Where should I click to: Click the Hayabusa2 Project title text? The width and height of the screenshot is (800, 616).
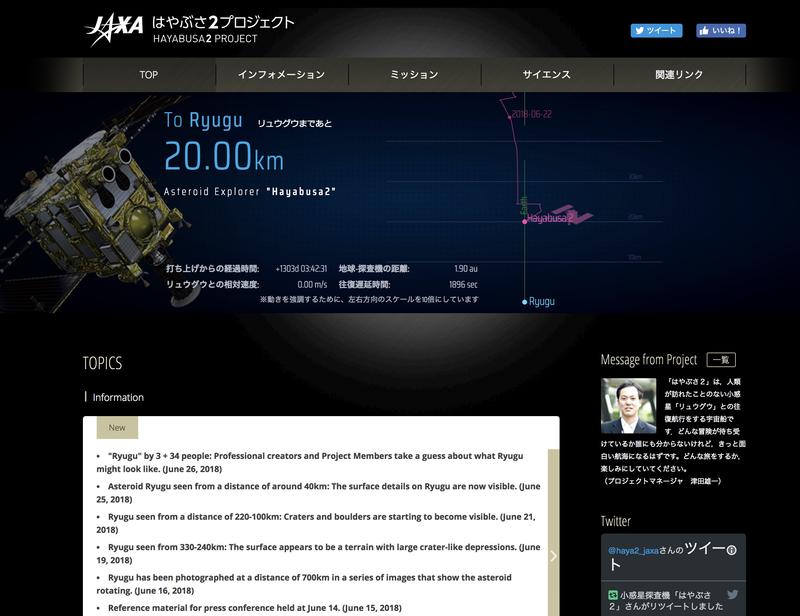tap(223, 30)
